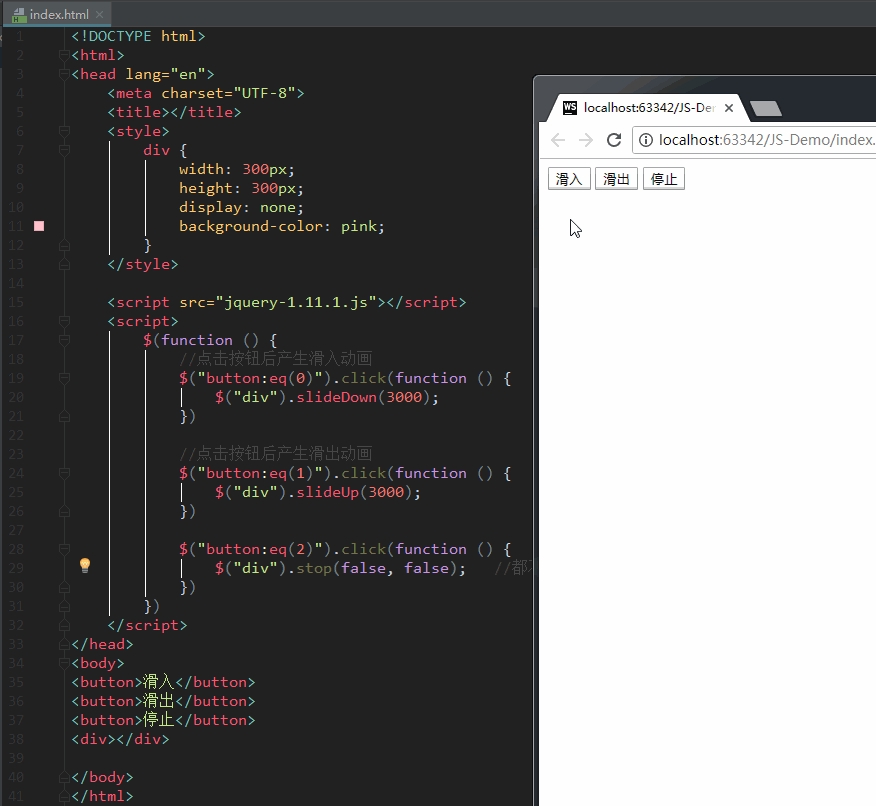Click the index.html file icon in editor tab
This screenshot has width=876, height=806.
[x=18, y=15]
